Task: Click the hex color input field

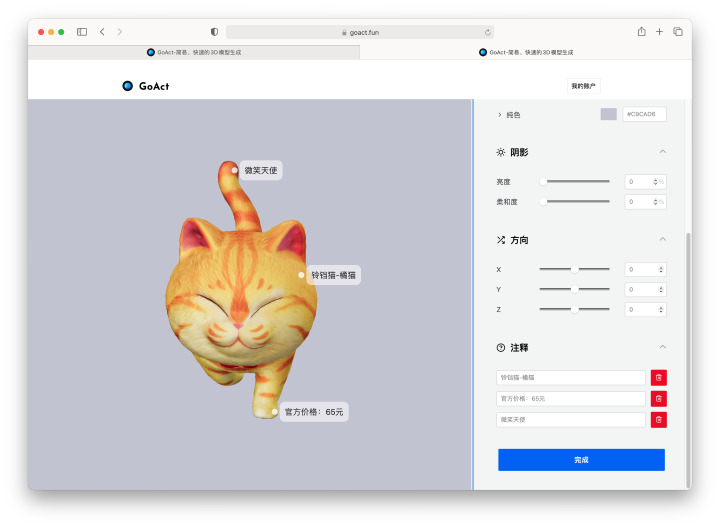Action: 644,114
